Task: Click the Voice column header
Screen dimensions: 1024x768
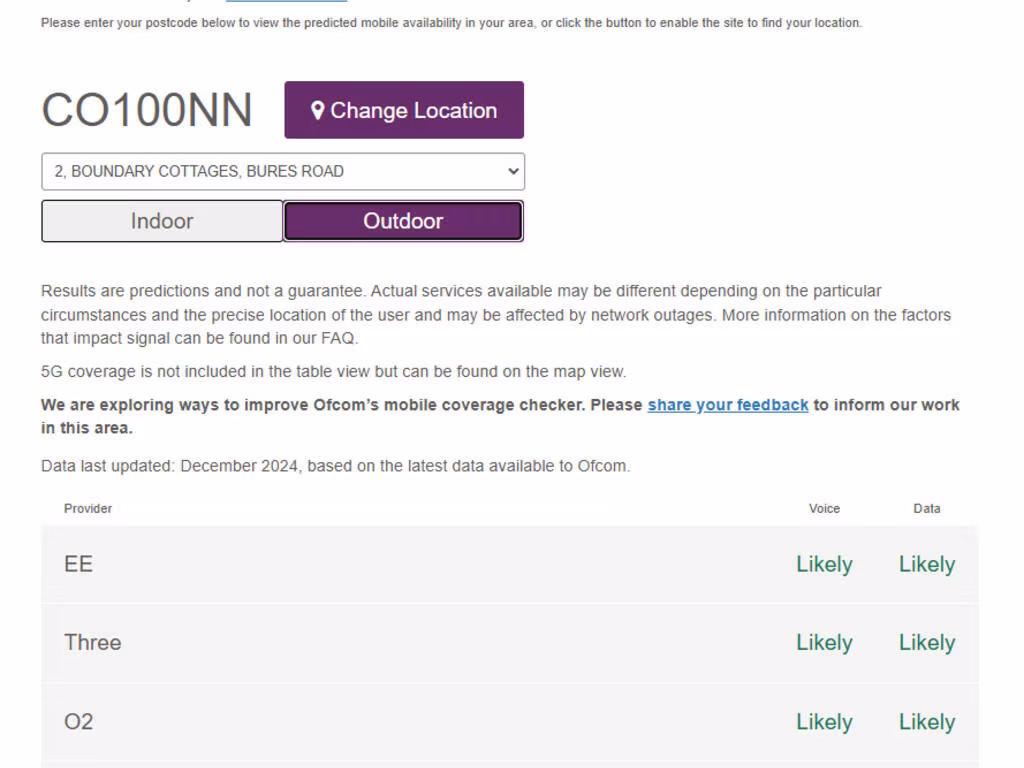Action: pos(824,508)
